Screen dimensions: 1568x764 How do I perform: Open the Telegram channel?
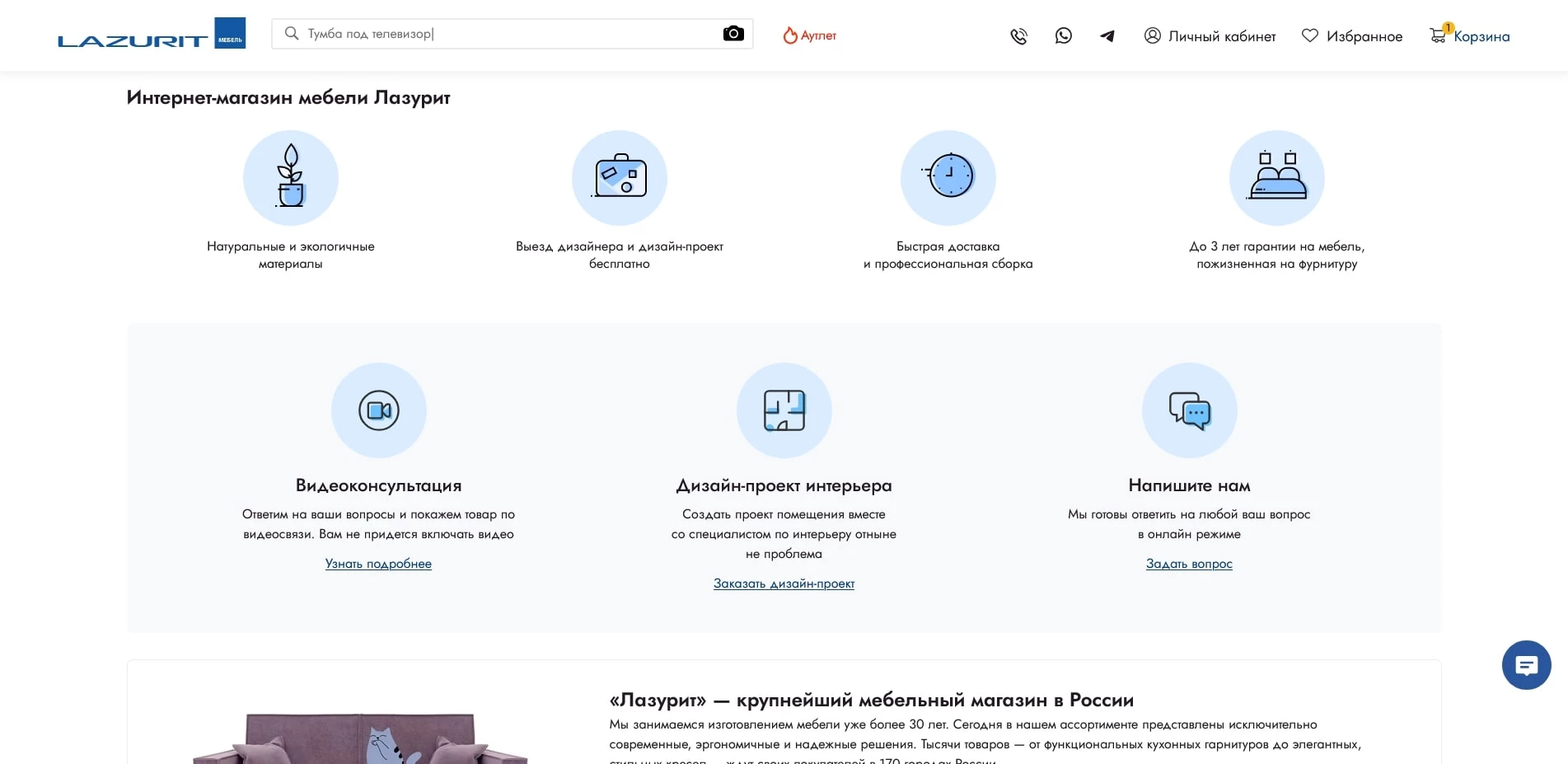tap(1107, 35)
